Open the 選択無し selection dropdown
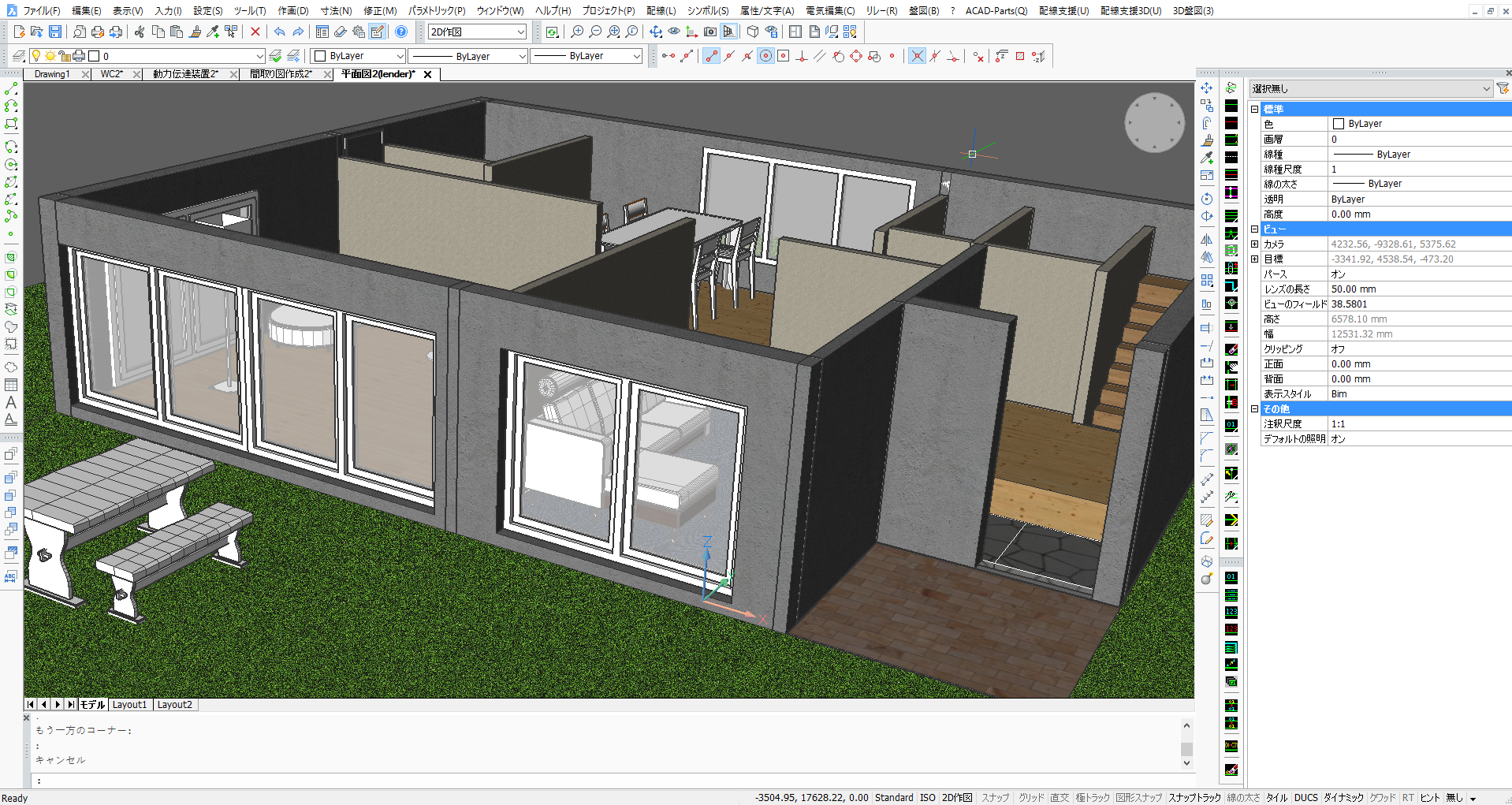The image size is (1512, 805). click(1371, 88)
